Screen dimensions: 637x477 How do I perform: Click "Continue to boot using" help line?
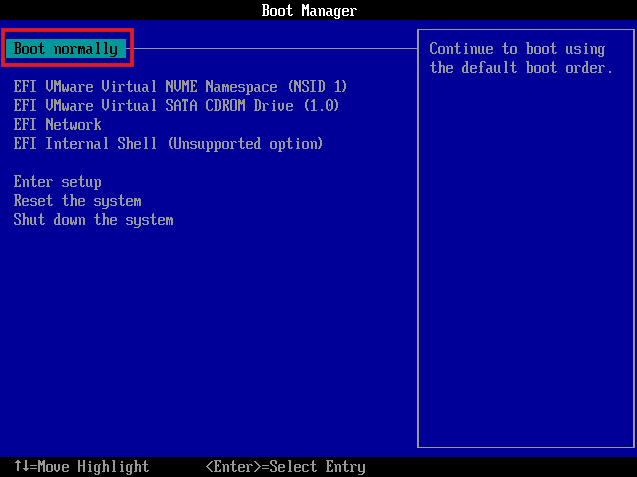tap(517, 49)
